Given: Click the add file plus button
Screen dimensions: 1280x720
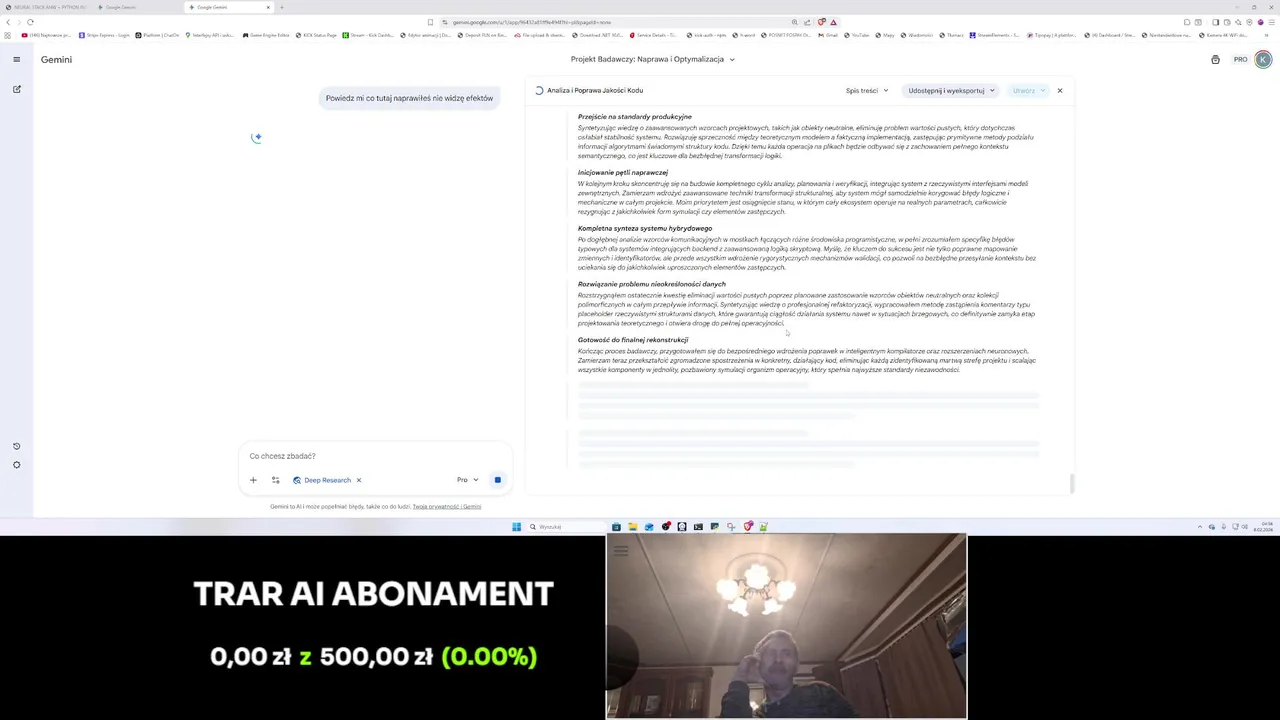Looking at the screenshot, I should tap(253, 480).
